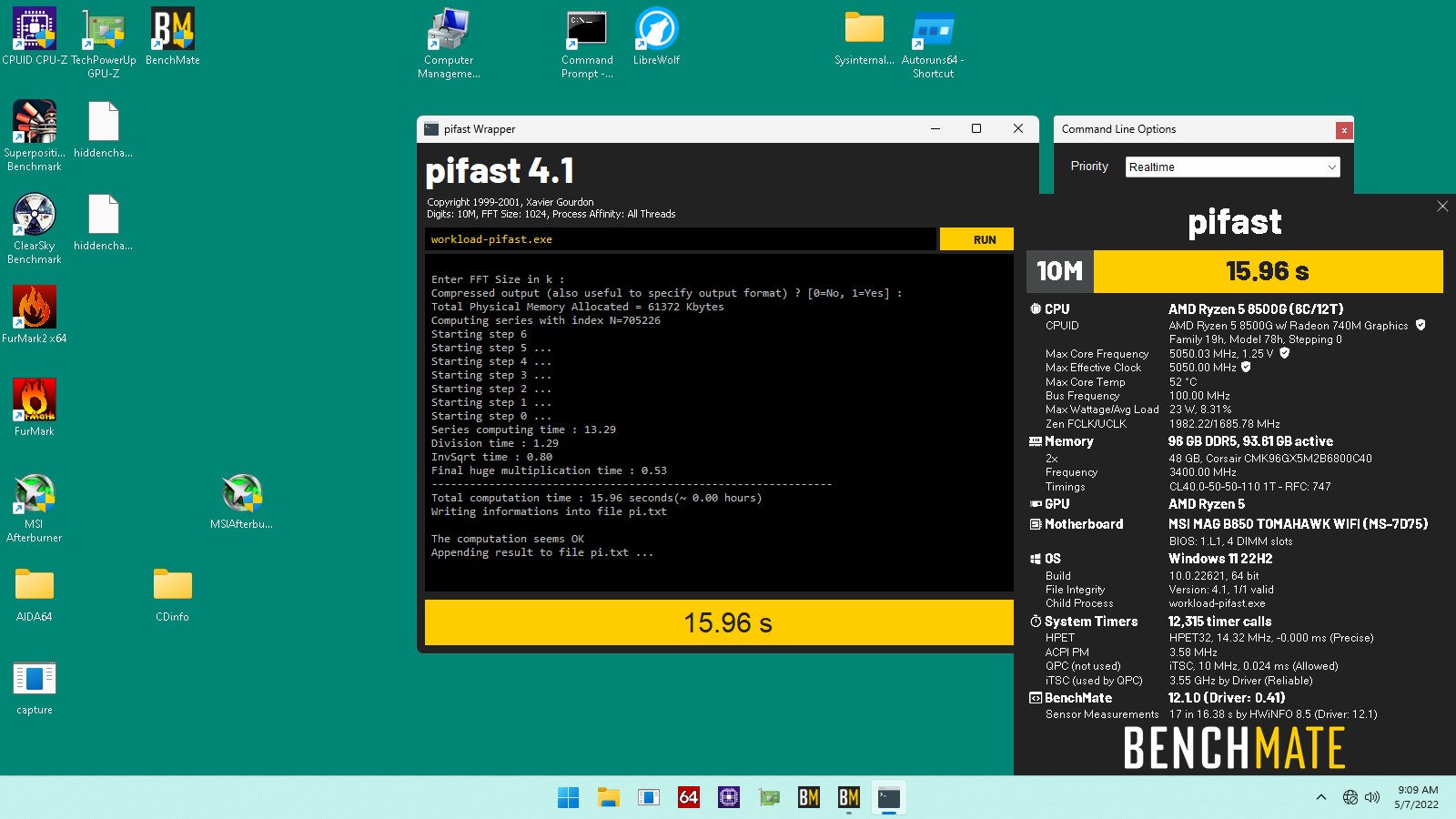Click BenchMate version row in result panel
This screenshot has height=819, width=1456.
1158,698
